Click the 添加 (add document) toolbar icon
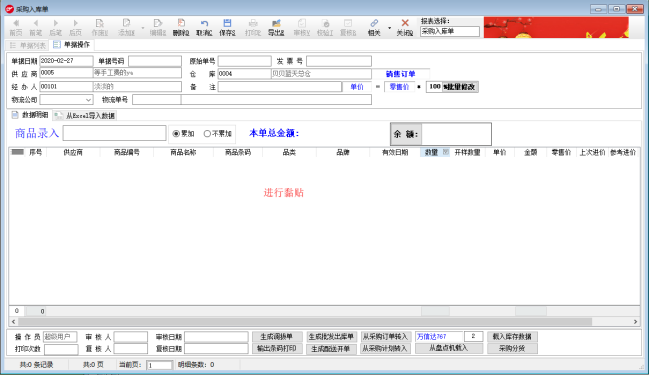649x376 pixels. (126, 23)
